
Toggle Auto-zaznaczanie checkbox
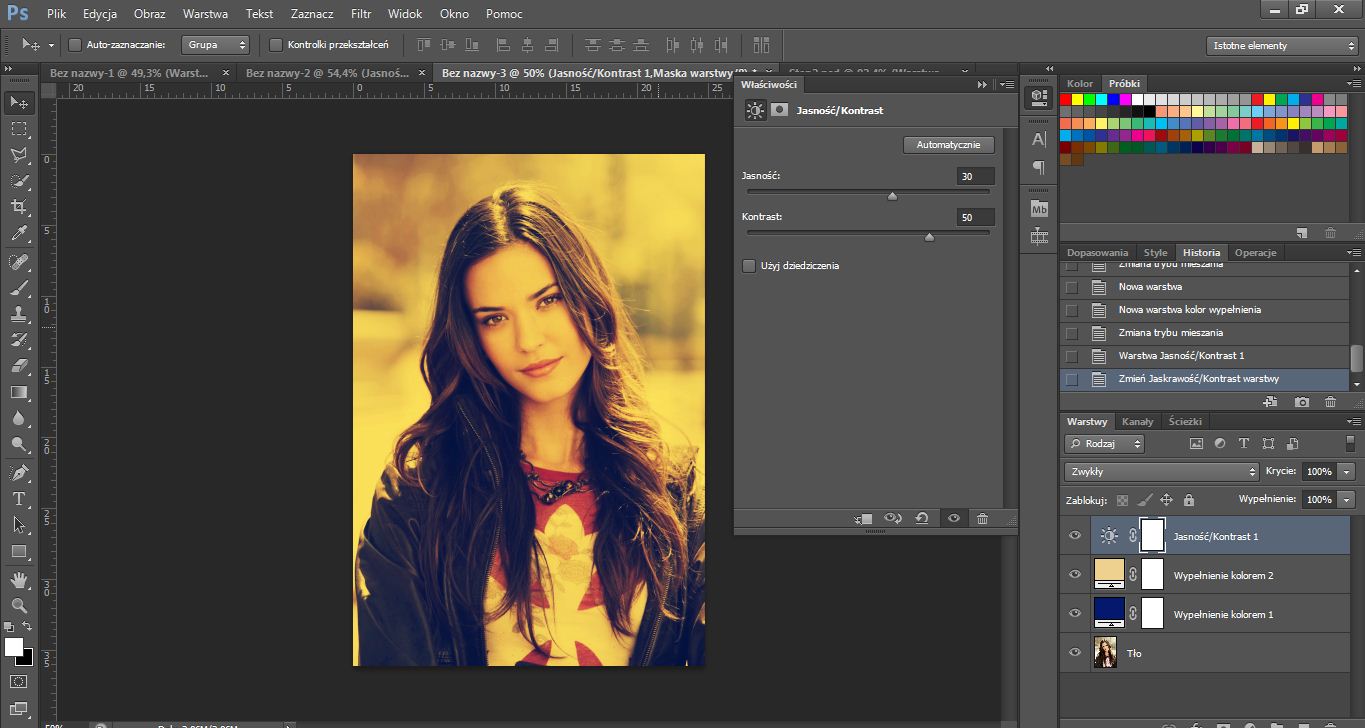(x=74, y=45)
